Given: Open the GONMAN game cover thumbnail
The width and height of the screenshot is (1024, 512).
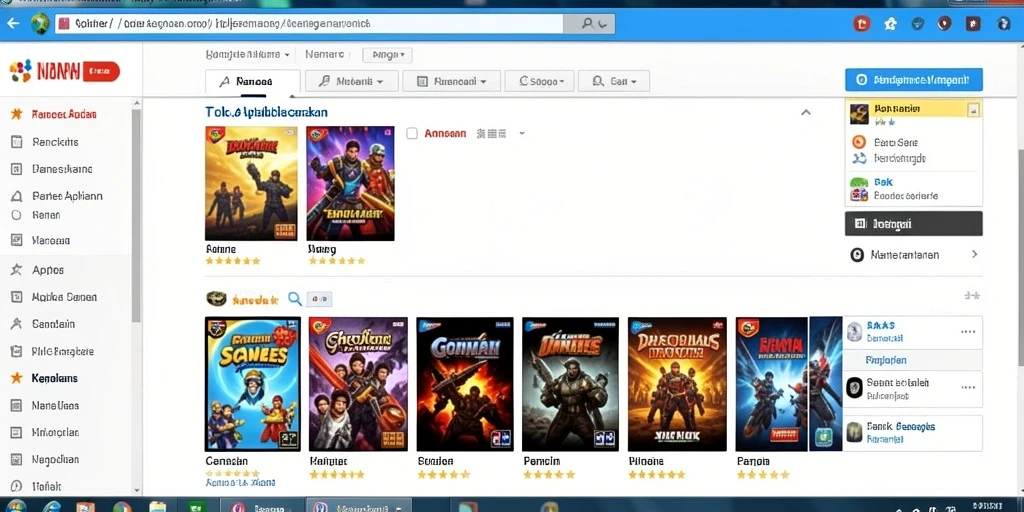Looking at the screenshot, I should point(465,384).
